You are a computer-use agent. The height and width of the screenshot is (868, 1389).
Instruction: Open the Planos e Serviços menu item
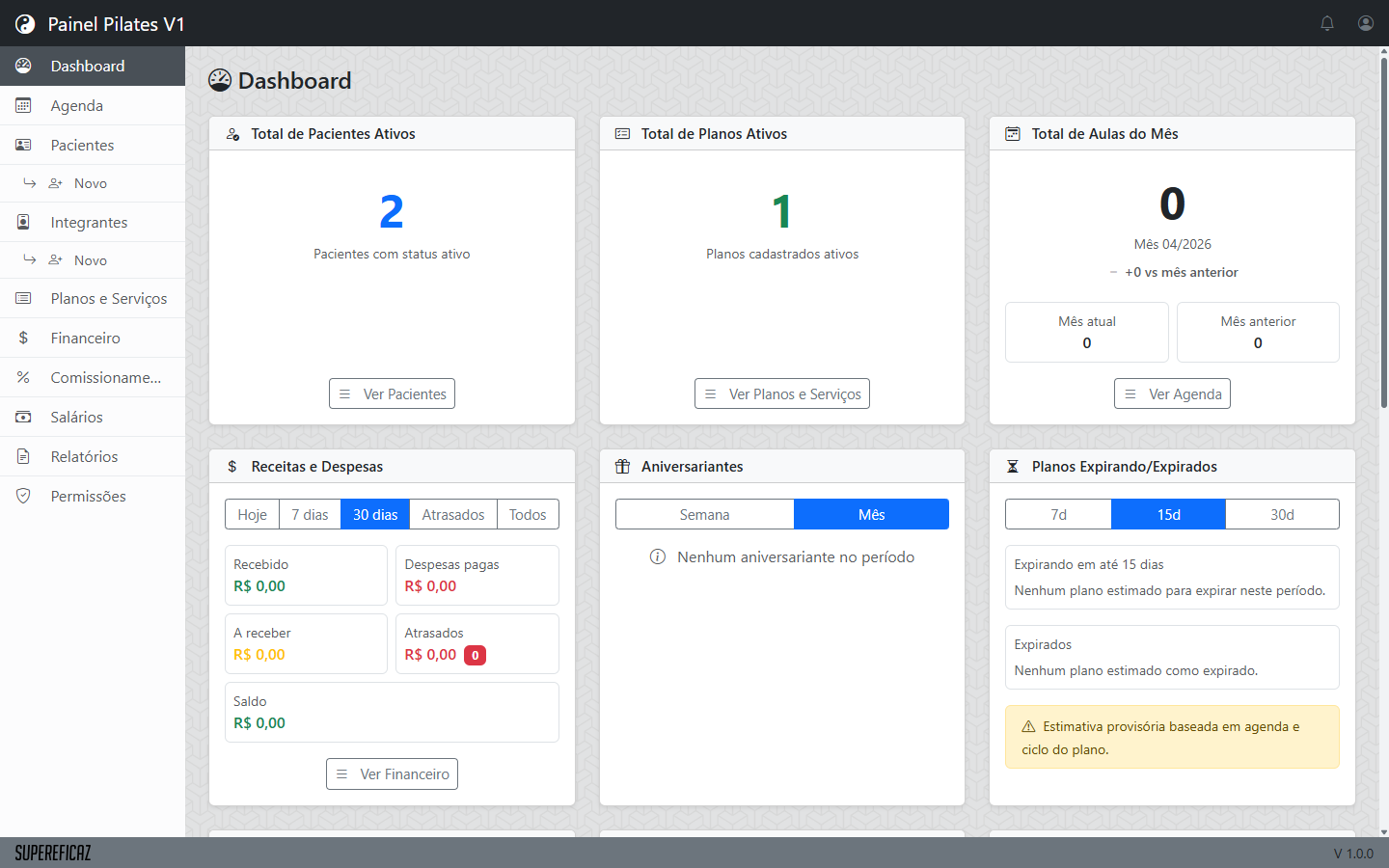click(108, 299)
